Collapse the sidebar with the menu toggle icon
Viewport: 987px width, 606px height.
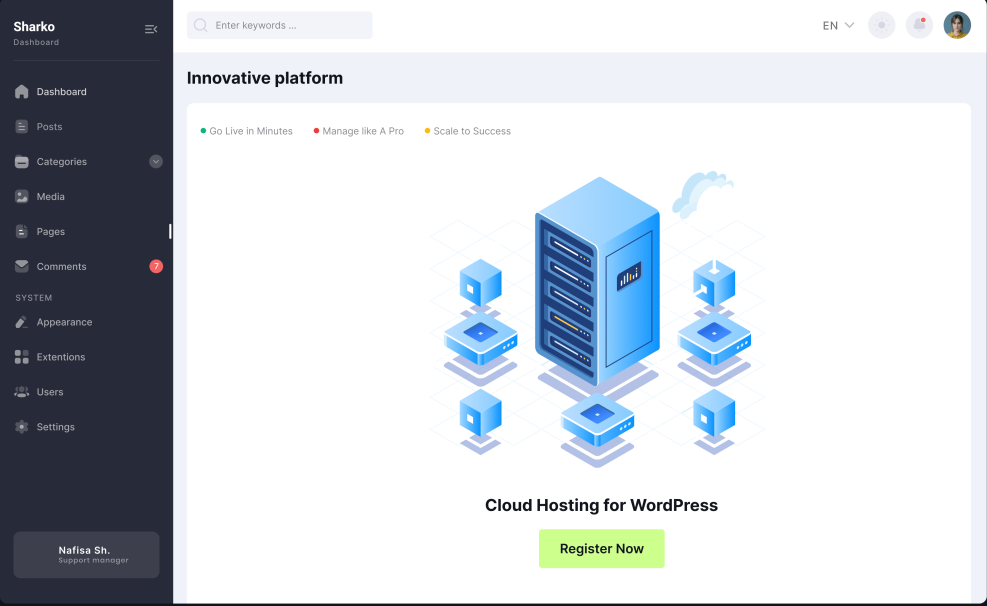[x=151, y=29]
